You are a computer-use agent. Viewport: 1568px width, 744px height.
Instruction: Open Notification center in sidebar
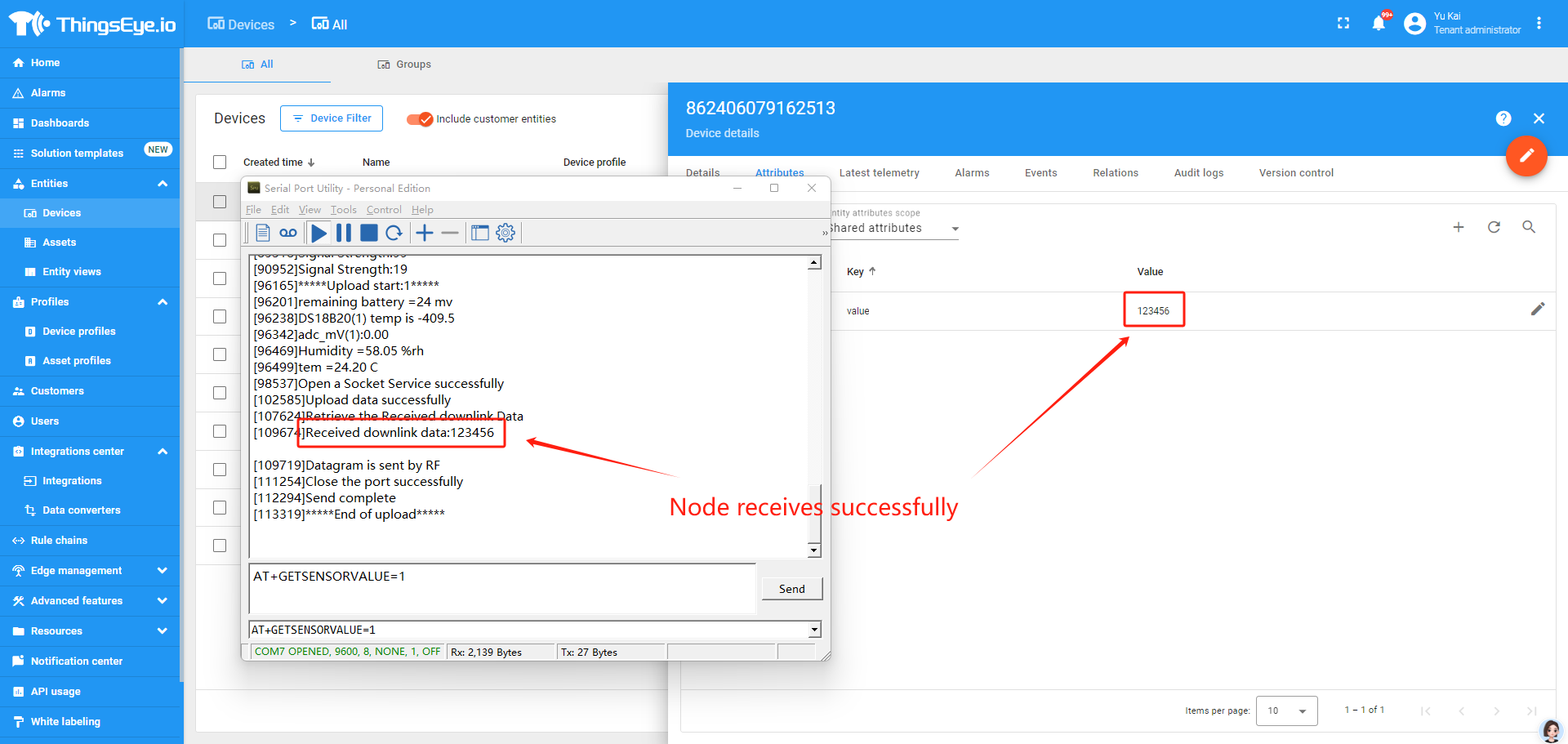(90, 662)
